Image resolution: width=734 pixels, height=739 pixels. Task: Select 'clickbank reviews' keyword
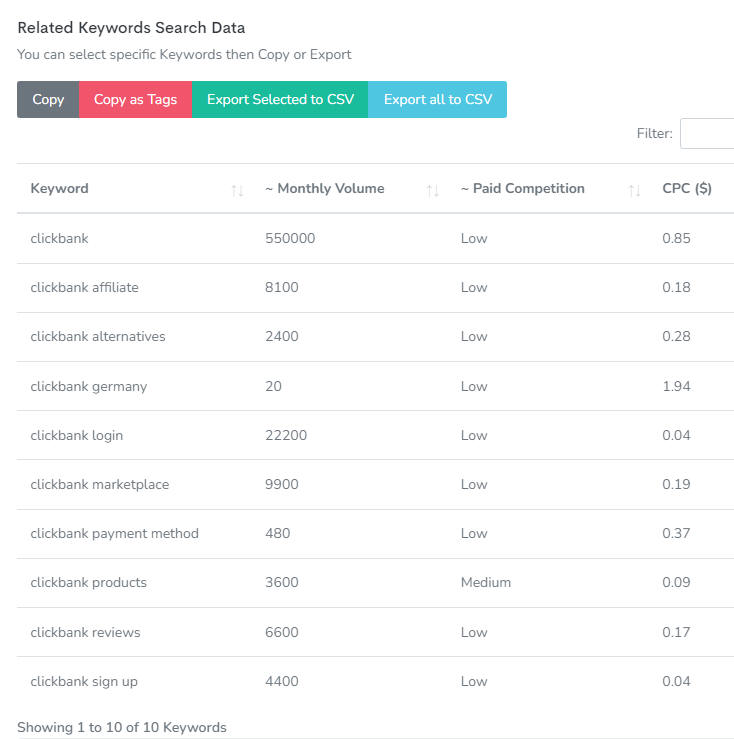85,632
